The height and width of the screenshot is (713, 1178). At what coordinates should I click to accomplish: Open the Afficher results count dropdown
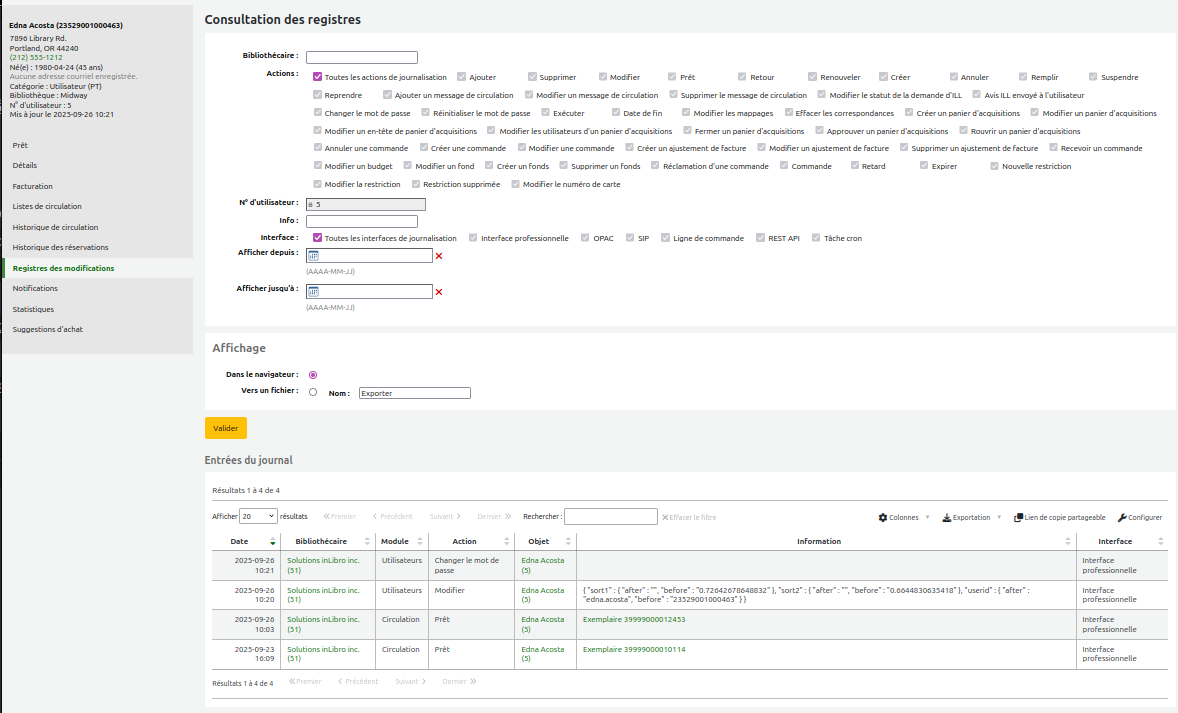(x=258, y=516)
